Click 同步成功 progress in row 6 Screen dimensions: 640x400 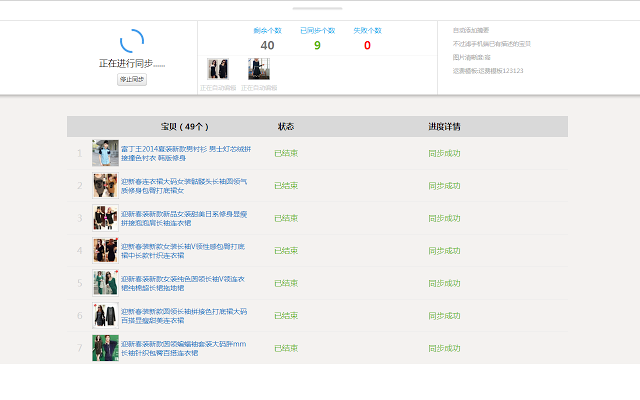click(444, 316)
